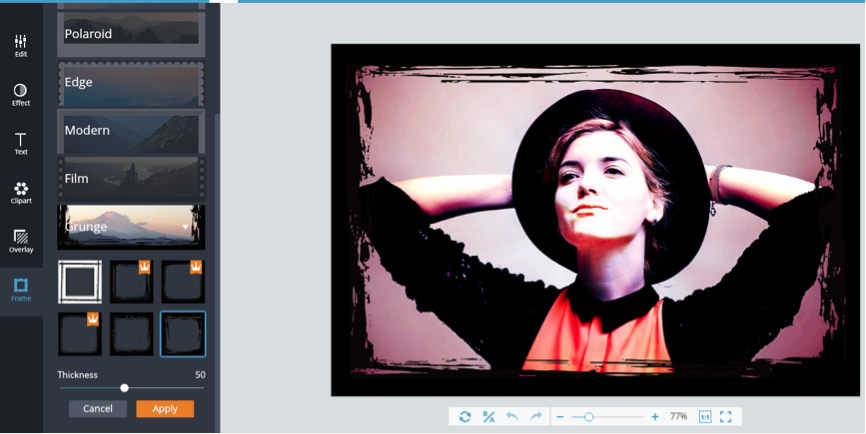Viewport: 866px width, 434px height.
Task: Select the Frame tool
Action: click(21, 290)
